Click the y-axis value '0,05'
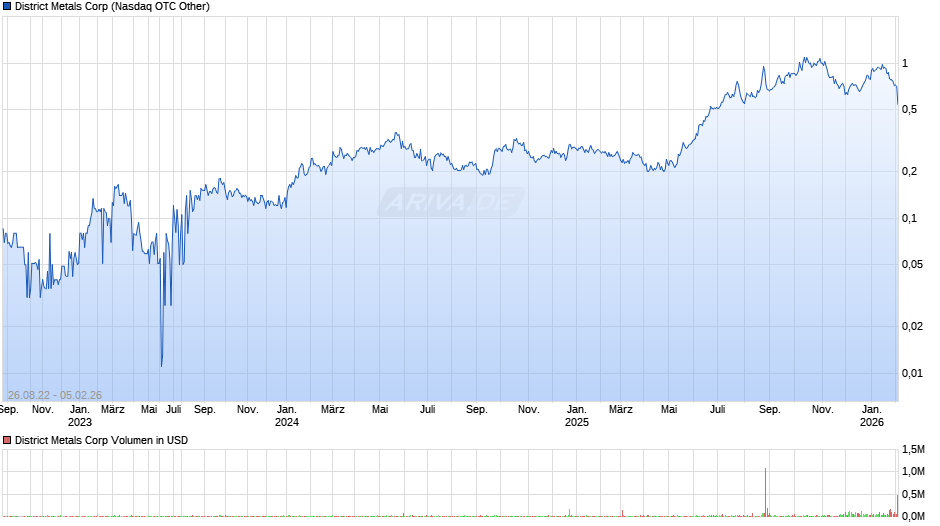The image size is (940, 526). pos(912,264)
